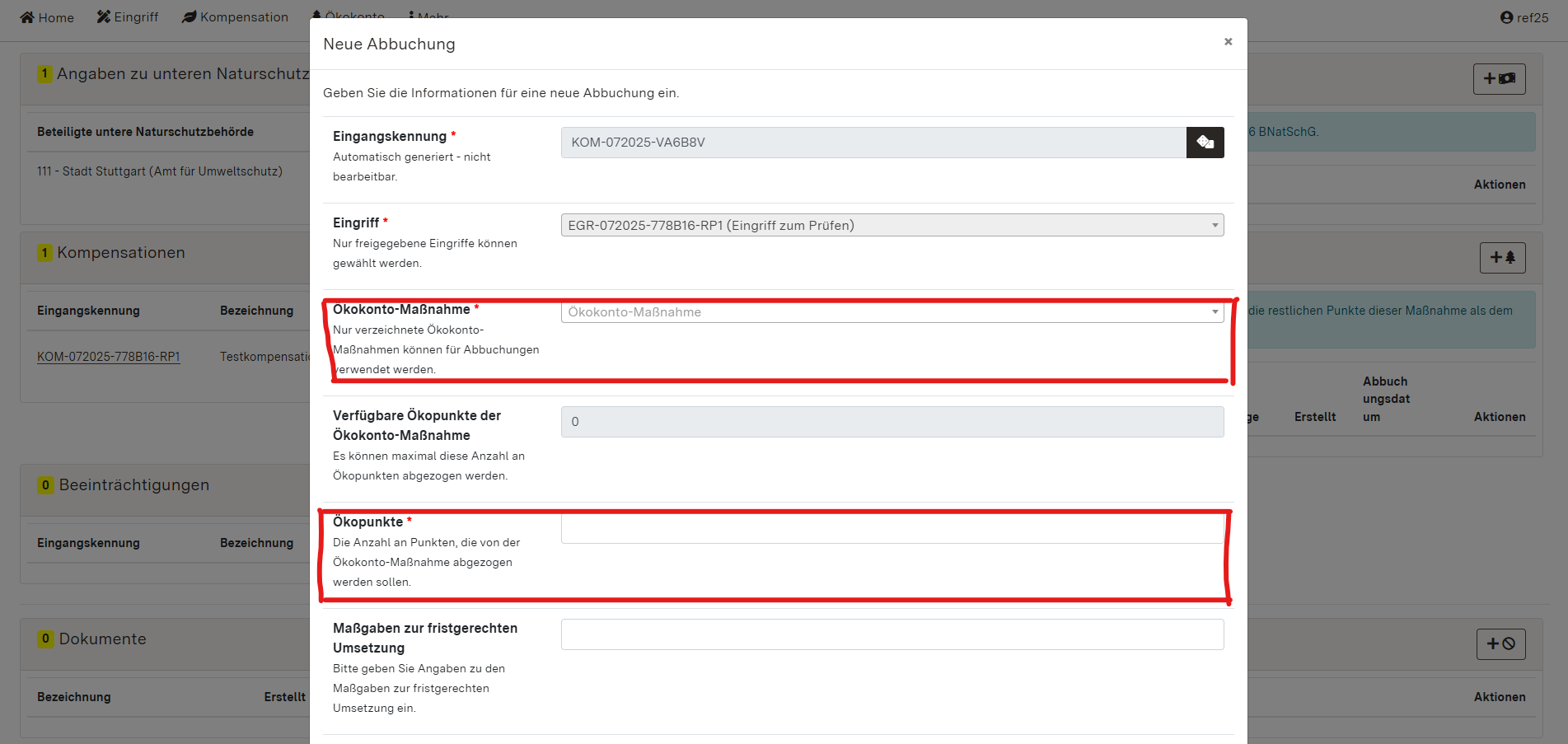Click the dice icon to generate Eingangskennung
This screenshot has height=744, width=1568.
tap(1205, 143)
